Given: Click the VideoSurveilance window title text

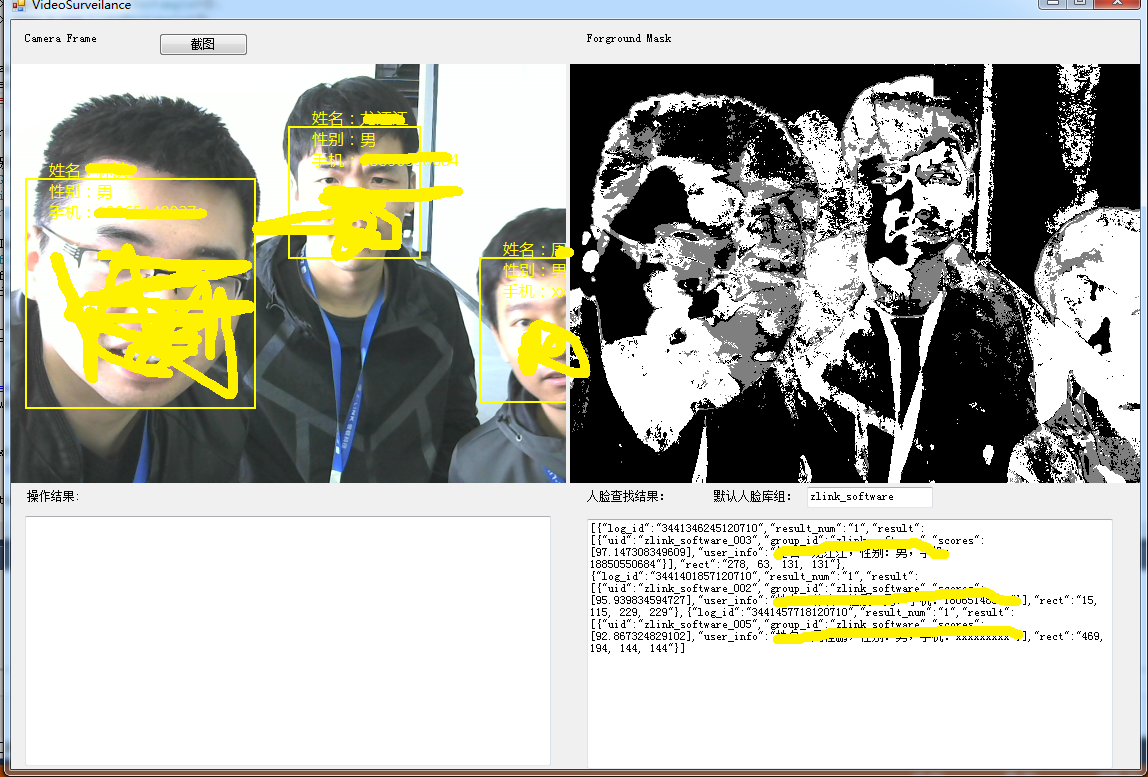Looking at the screenshot, I should tap(81, 5).
